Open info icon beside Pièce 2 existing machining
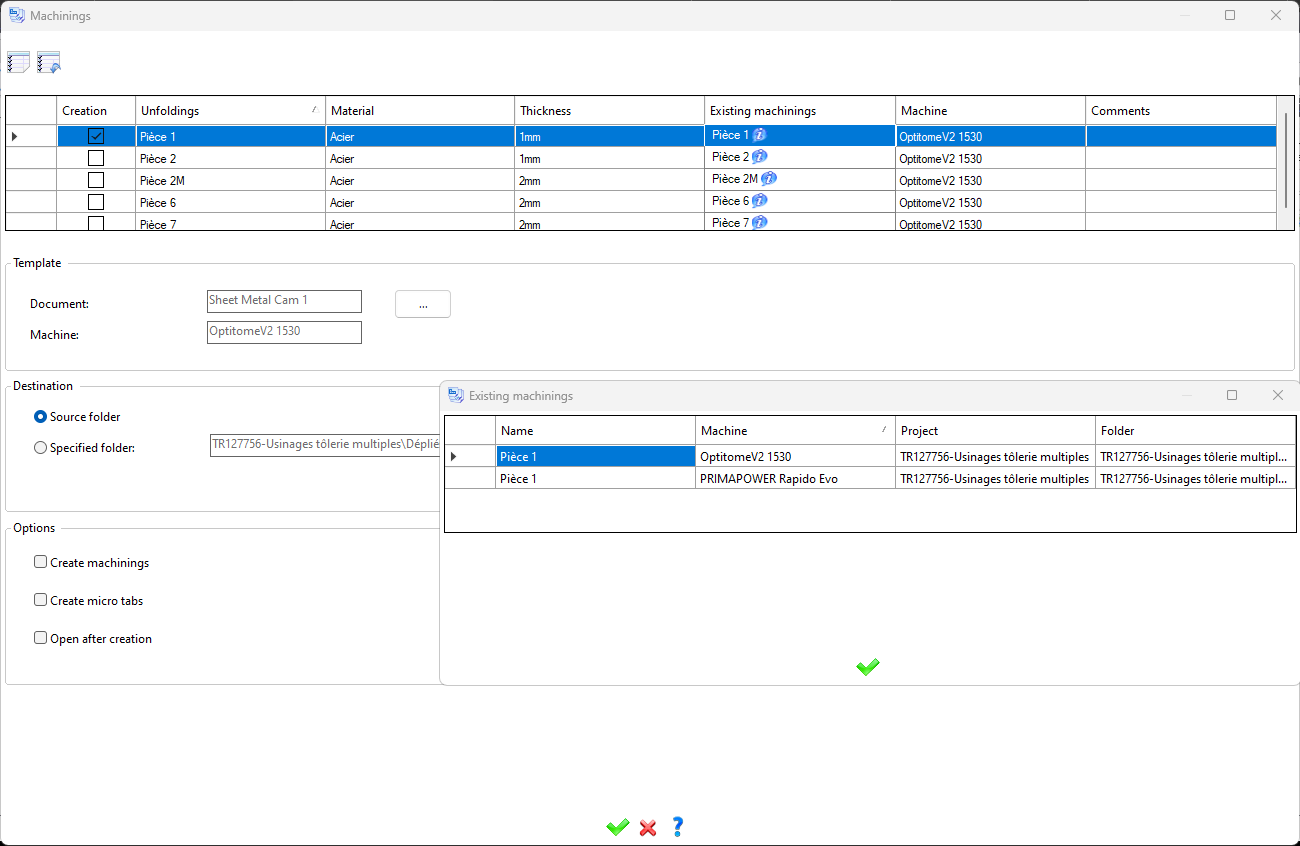The height and width of the screenshot is (846, 1300). pos(760,157)
